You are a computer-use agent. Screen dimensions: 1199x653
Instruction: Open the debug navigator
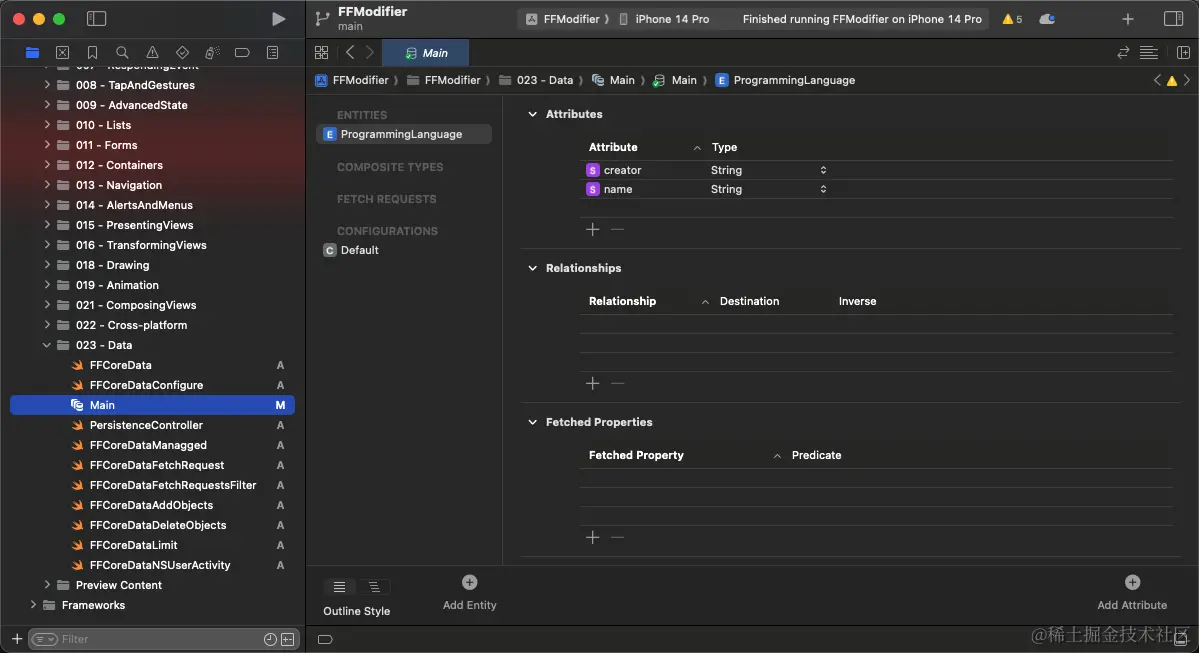click(x=212, y=53)
